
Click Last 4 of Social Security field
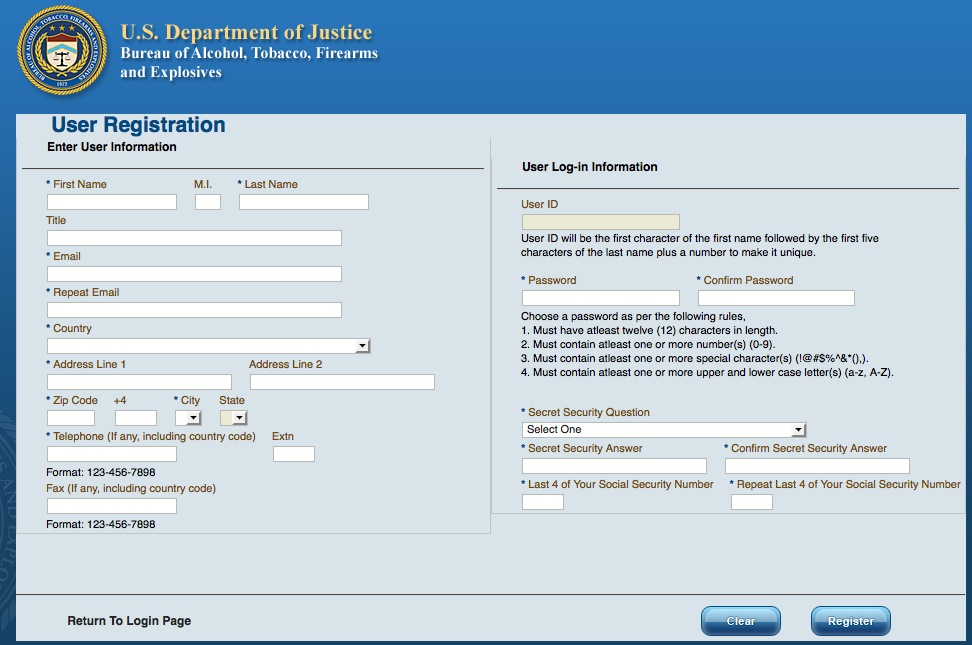(543, 502)
